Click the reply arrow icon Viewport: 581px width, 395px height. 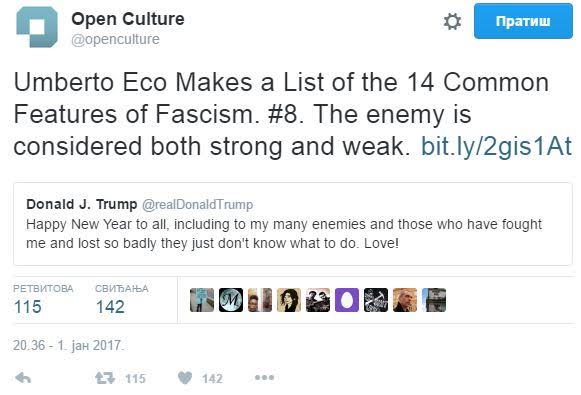pyautogui.click(x=23, y=378)
